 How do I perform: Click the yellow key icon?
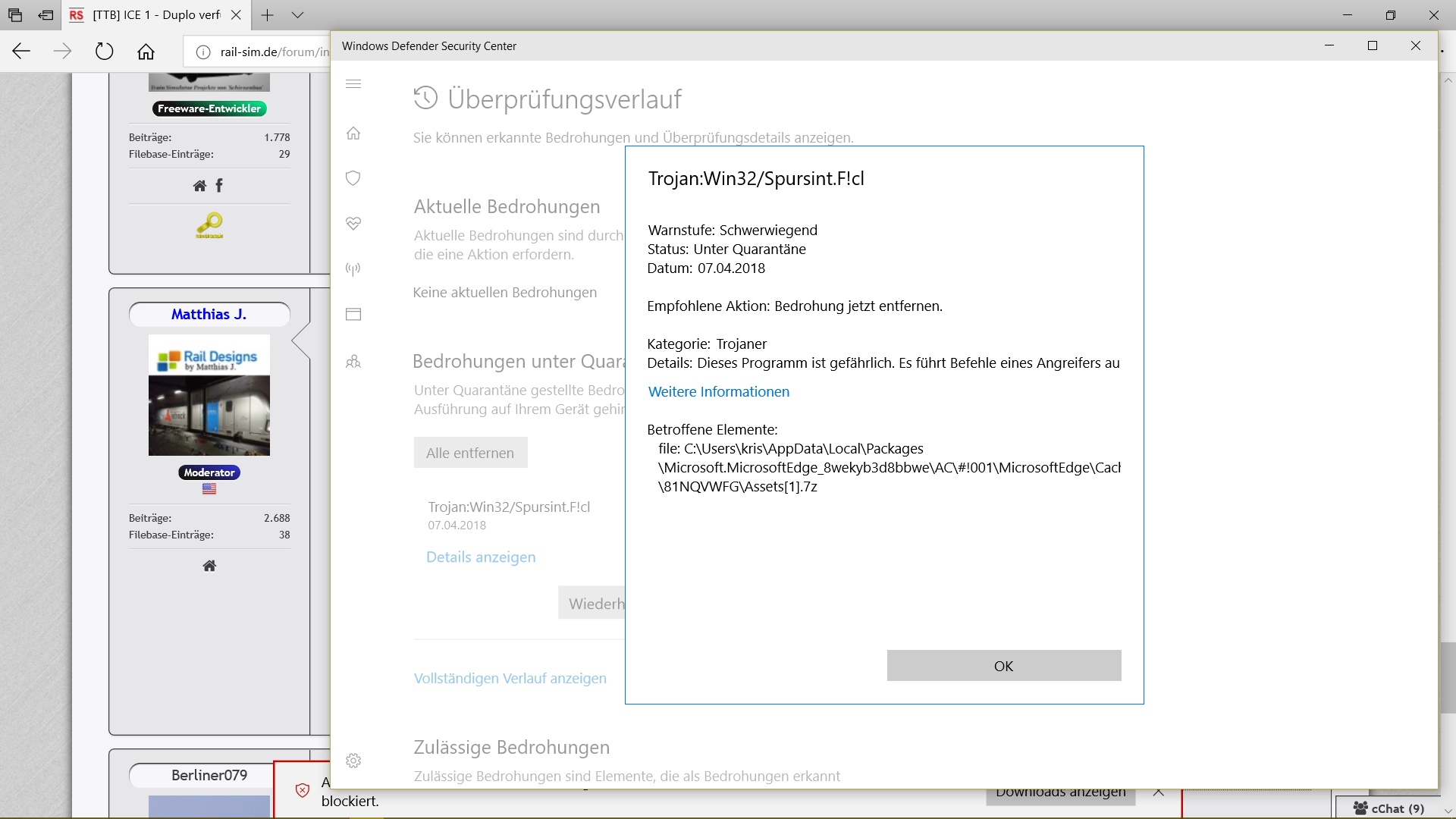click(x=209, y=225)
